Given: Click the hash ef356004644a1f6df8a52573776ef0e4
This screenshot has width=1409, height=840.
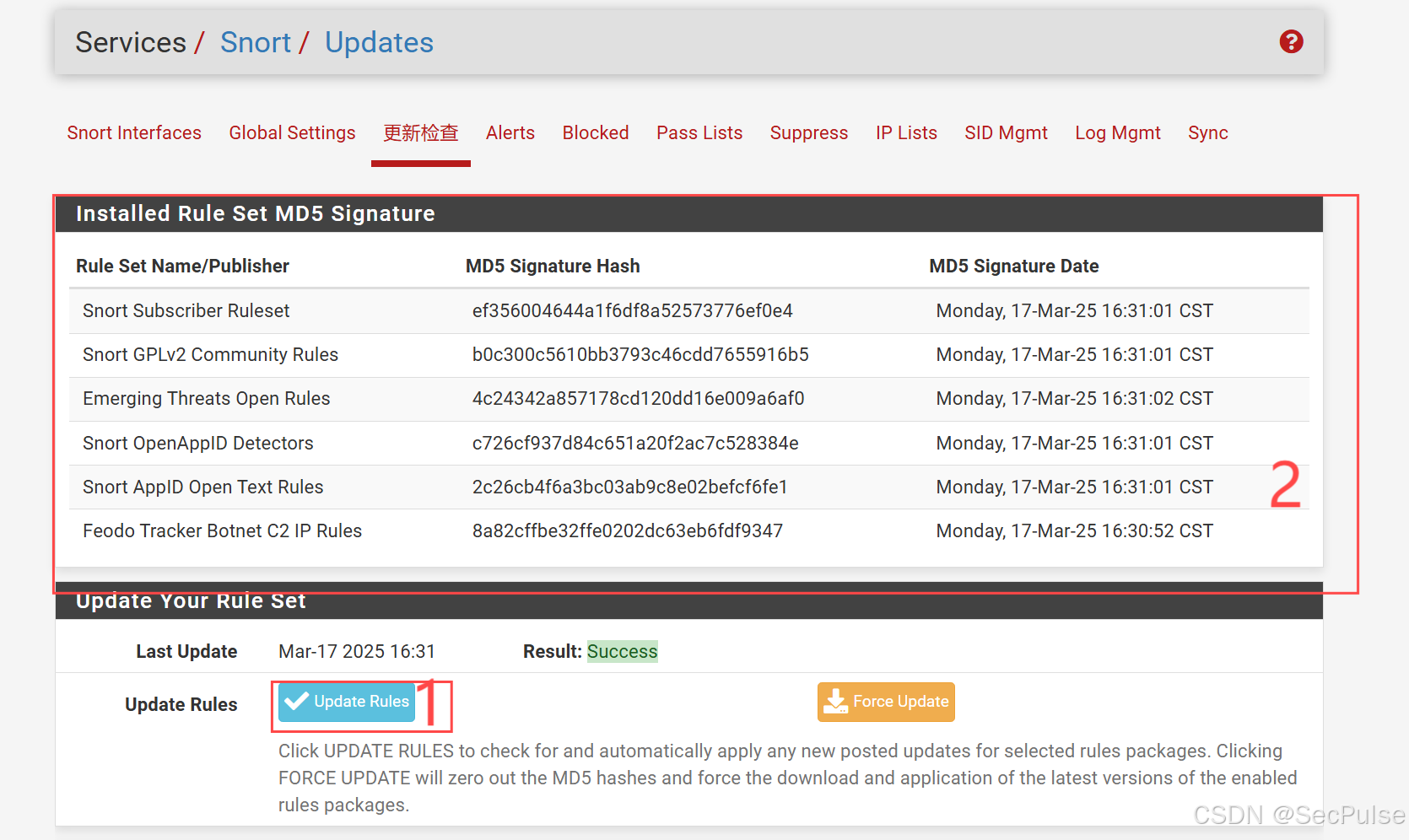Looking at the screenshot, I should [632, 311].
